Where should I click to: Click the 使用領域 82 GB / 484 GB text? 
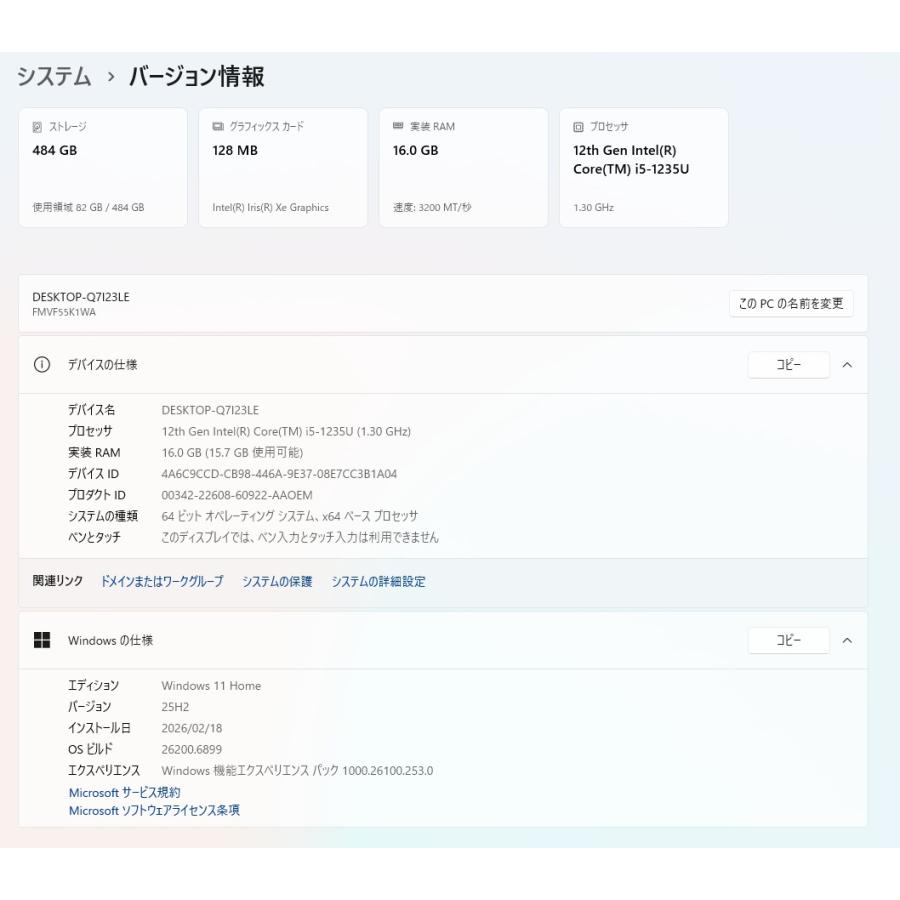[88, 207]
